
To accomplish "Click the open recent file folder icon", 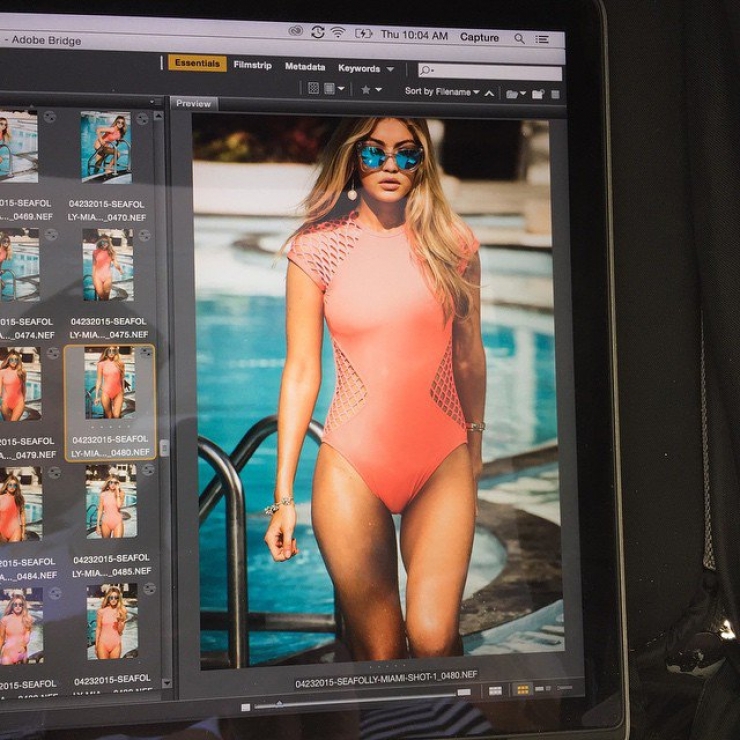I will point(512,94).
